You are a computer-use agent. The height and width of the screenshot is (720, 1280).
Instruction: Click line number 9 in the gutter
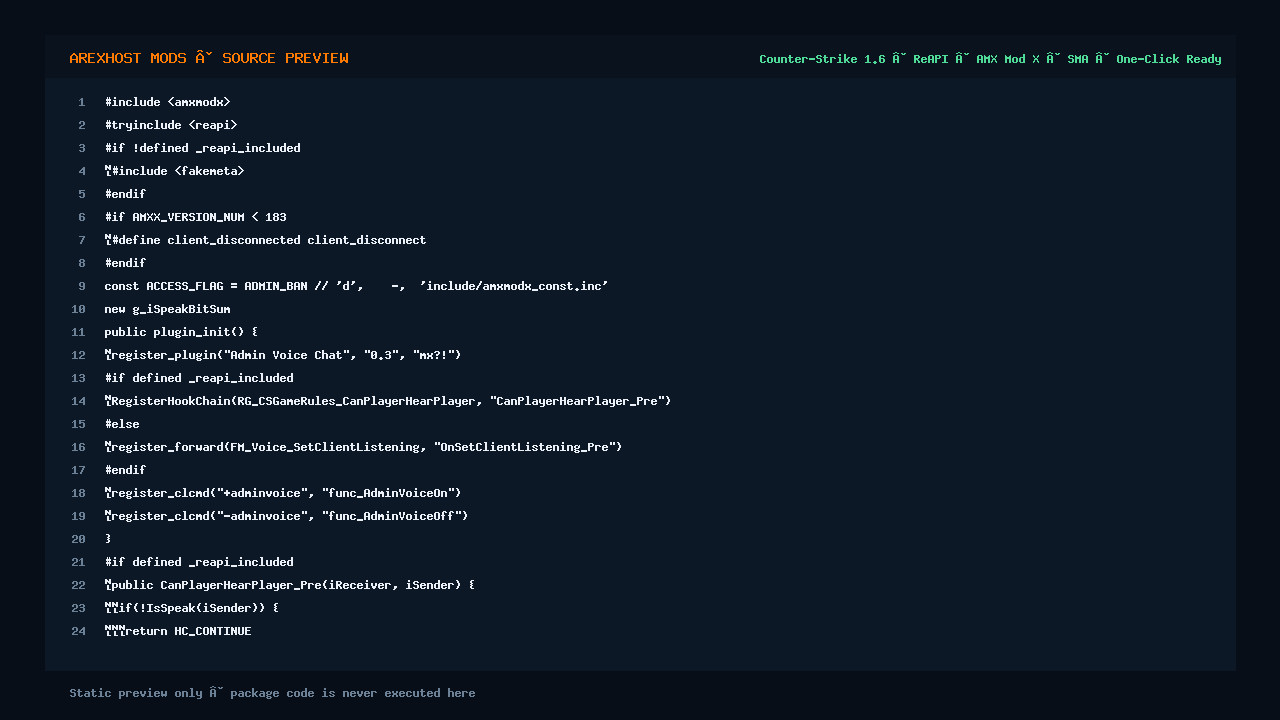point(82,286)
